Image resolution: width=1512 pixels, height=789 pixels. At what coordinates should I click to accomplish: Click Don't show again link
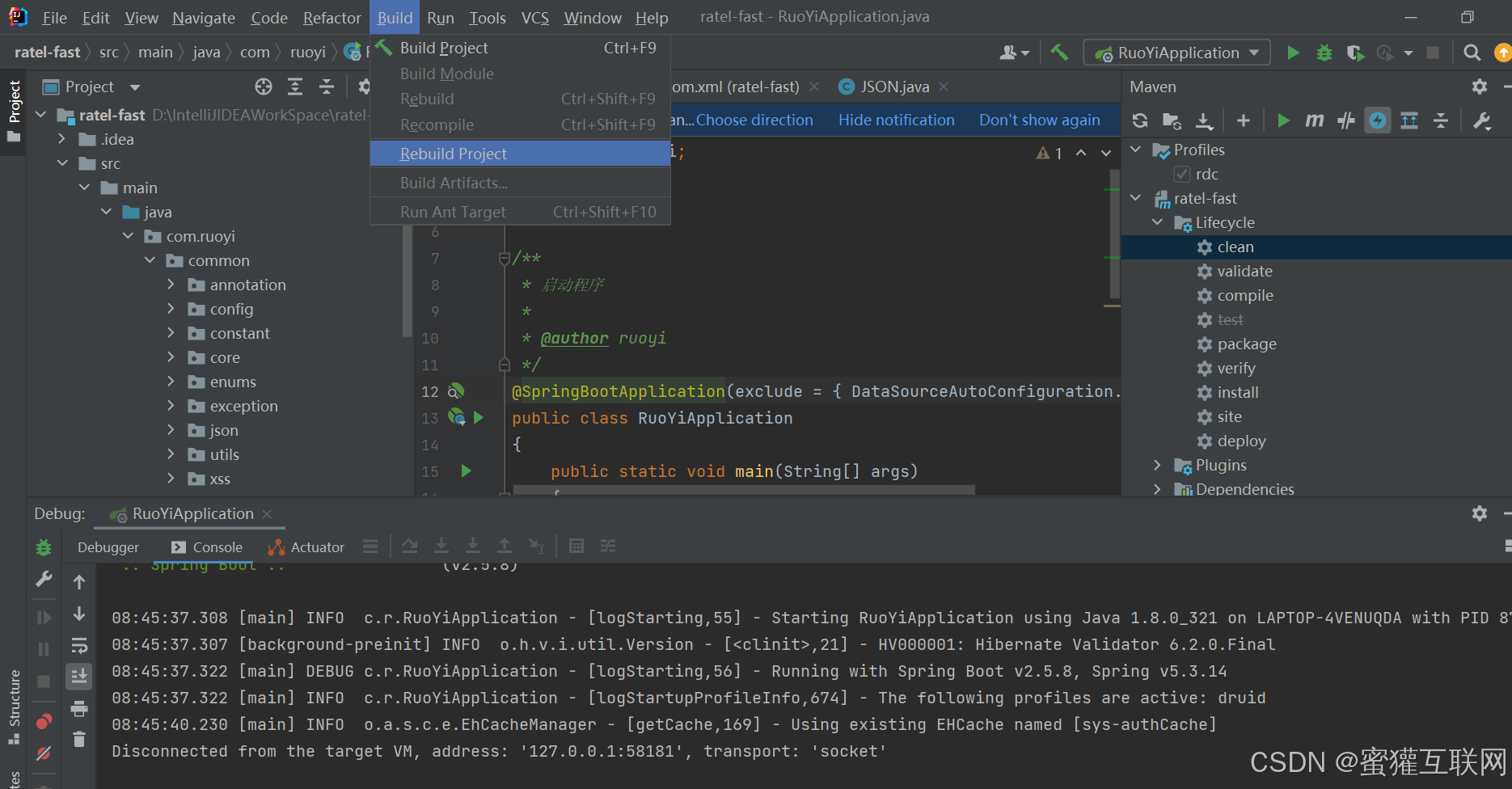click(1039, 120)
